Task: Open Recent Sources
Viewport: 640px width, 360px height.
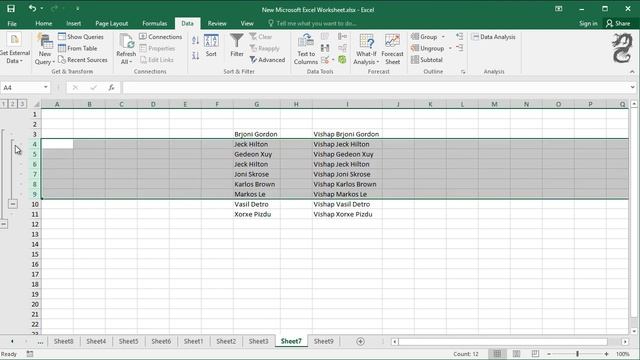Action: [x=83, y=60]
